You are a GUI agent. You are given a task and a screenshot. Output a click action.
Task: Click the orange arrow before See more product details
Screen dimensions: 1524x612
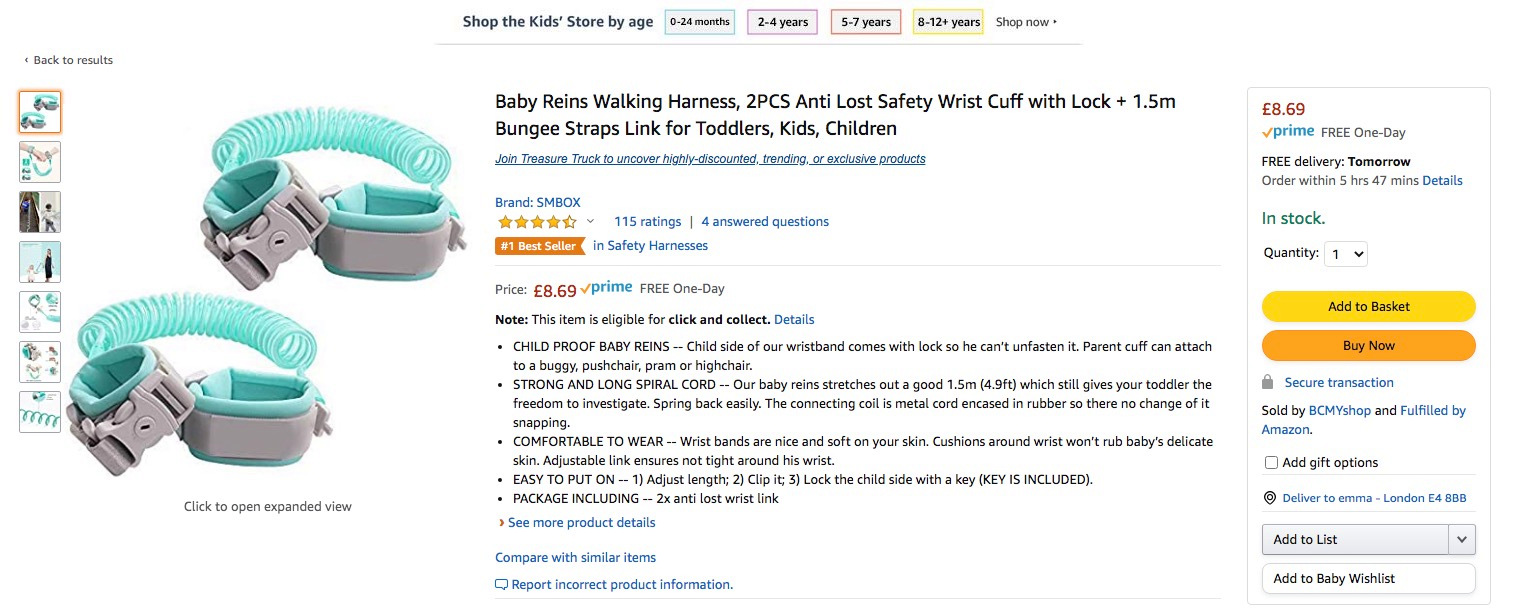[501, 523]
